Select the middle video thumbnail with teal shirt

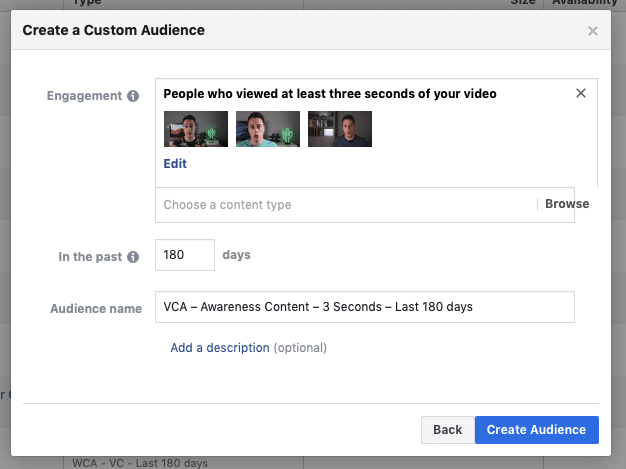pyautogui.click(x=267, y=129)
